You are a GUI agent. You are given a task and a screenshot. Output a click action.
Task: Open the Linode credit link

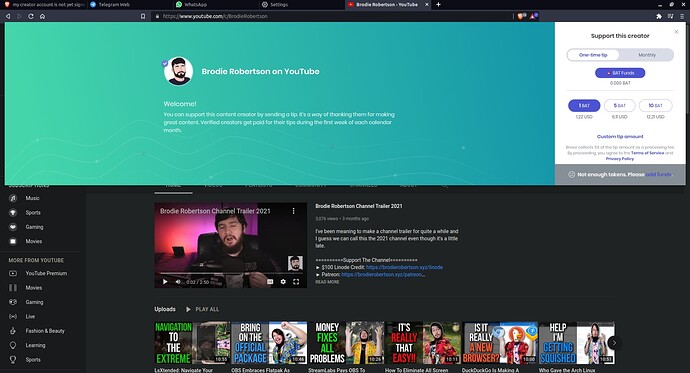click(x=404, y=267)
